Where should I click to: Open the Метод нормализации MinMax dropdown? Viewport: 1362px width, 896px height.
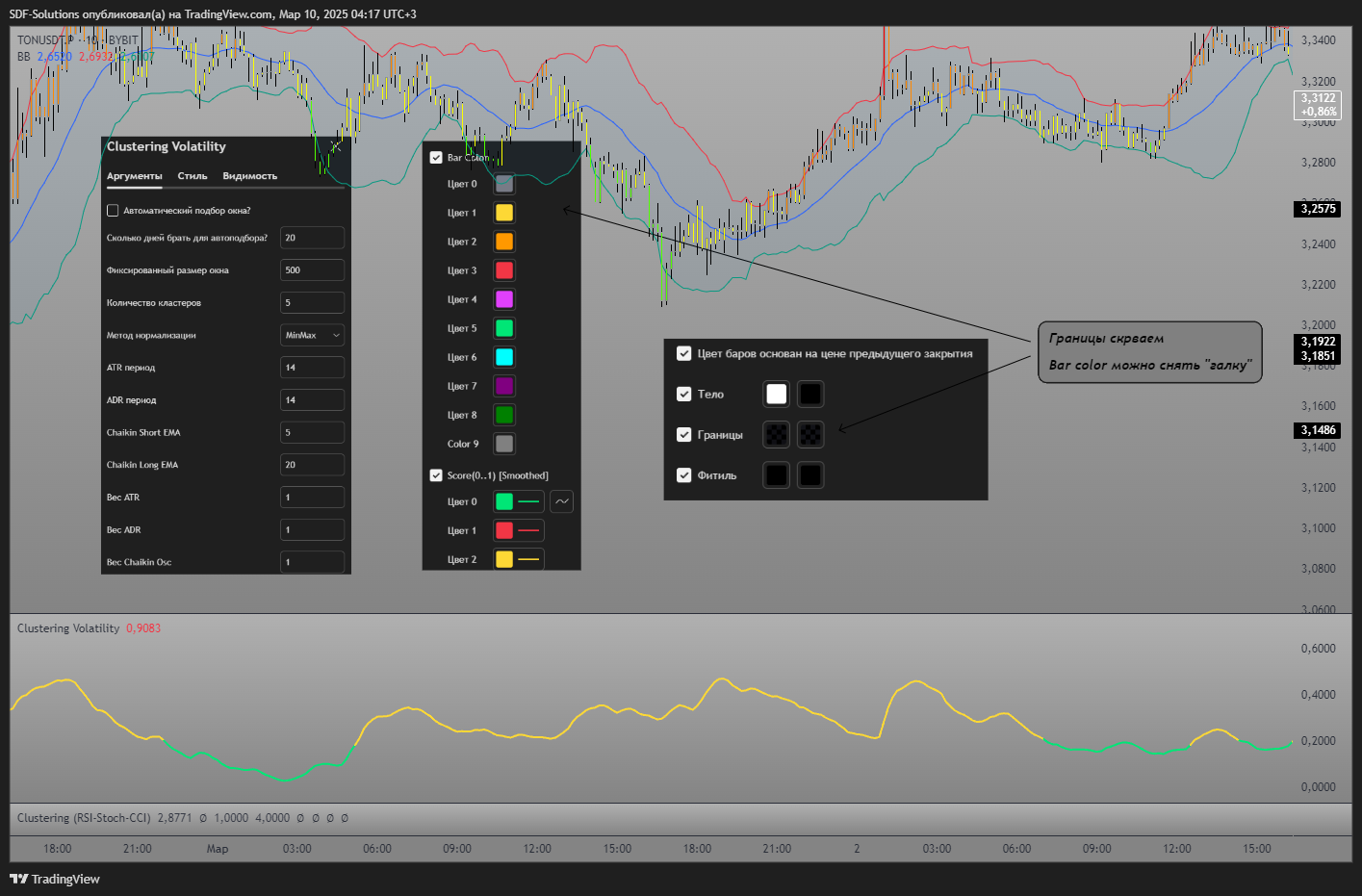coord(312,335)
